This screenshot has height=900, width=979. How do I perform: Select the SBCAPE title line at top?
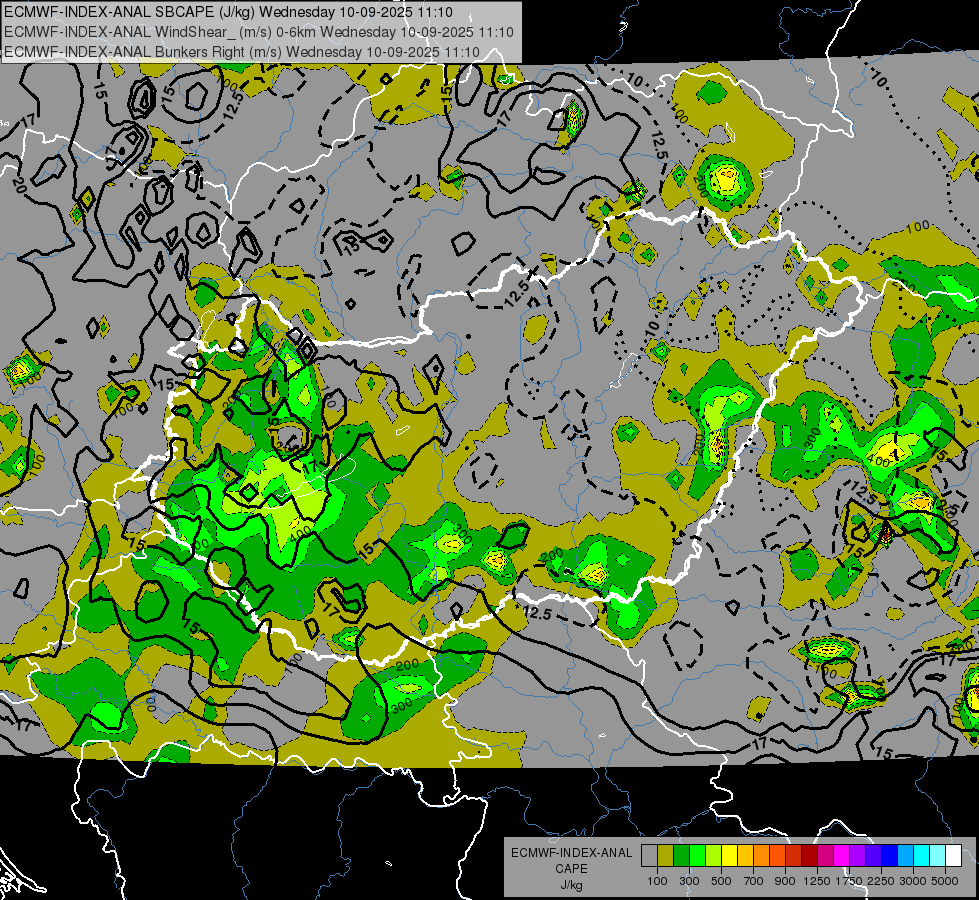(x=229, y=12)
